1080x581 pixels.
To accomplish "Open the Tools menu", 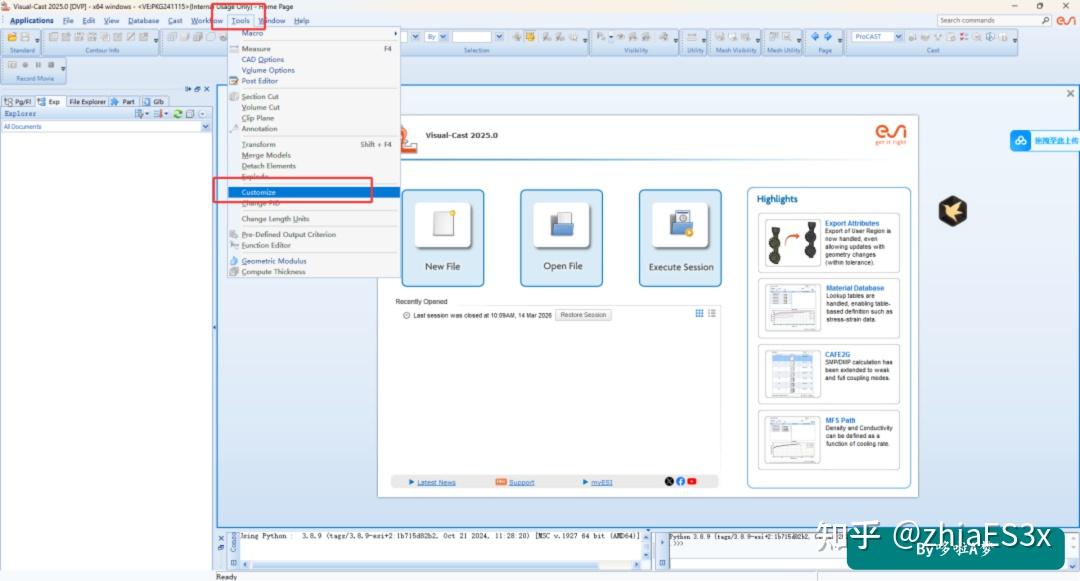I will (x=240, y=21).
